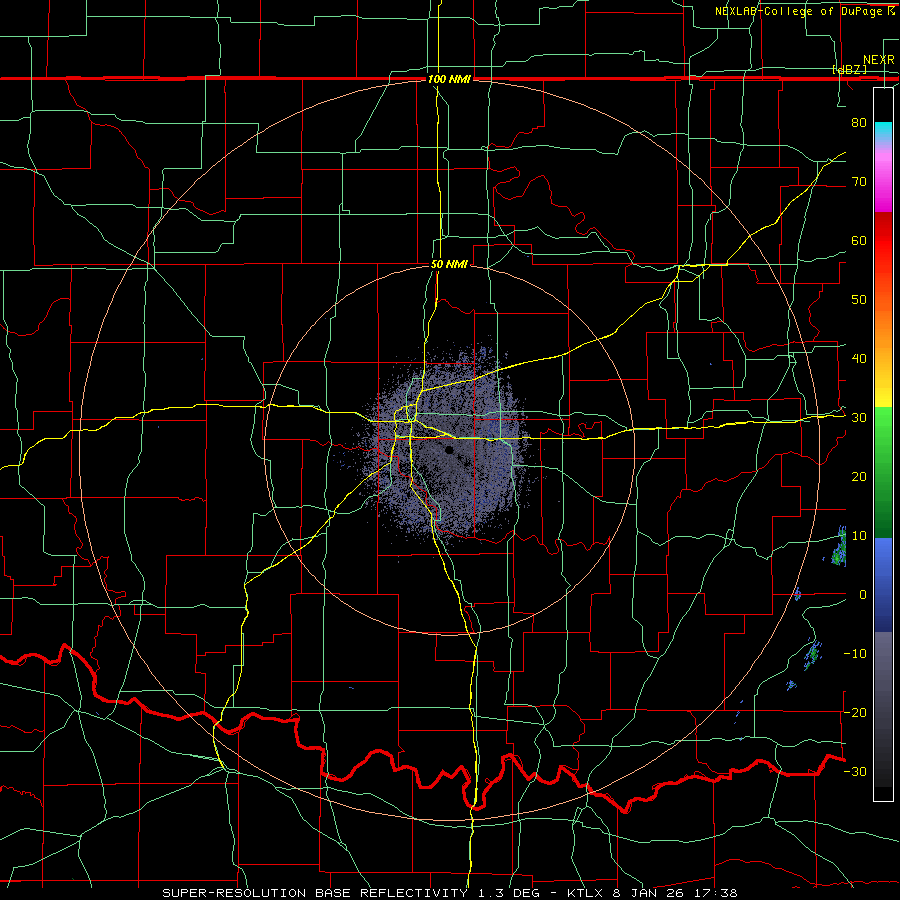Click the "NEXLAB-College of DuPage" header text
This screenshot has width=900, height=900.
tap(800, 11)
